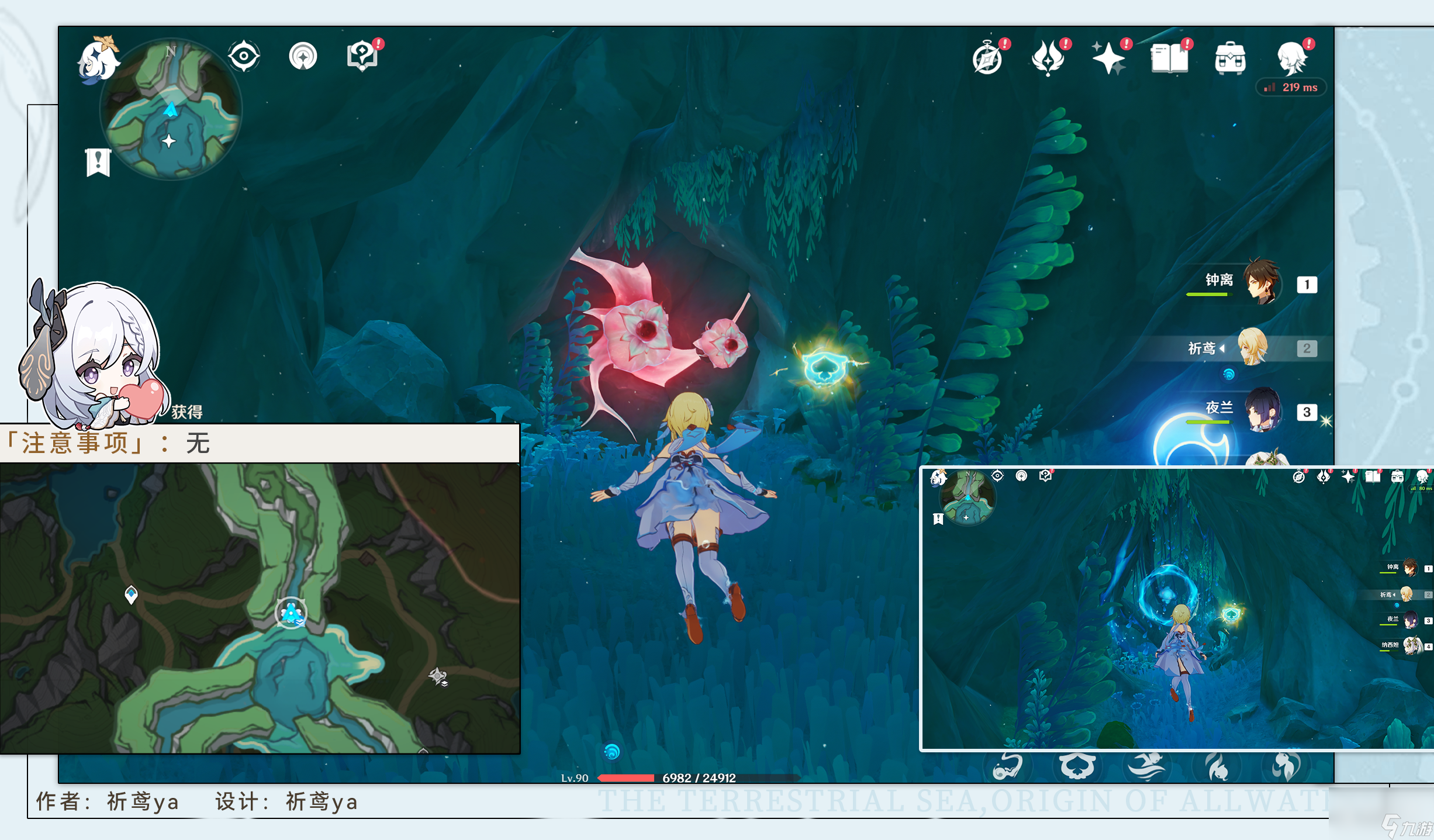
Task: Click party slot number 1 key
Action: 1307,285
